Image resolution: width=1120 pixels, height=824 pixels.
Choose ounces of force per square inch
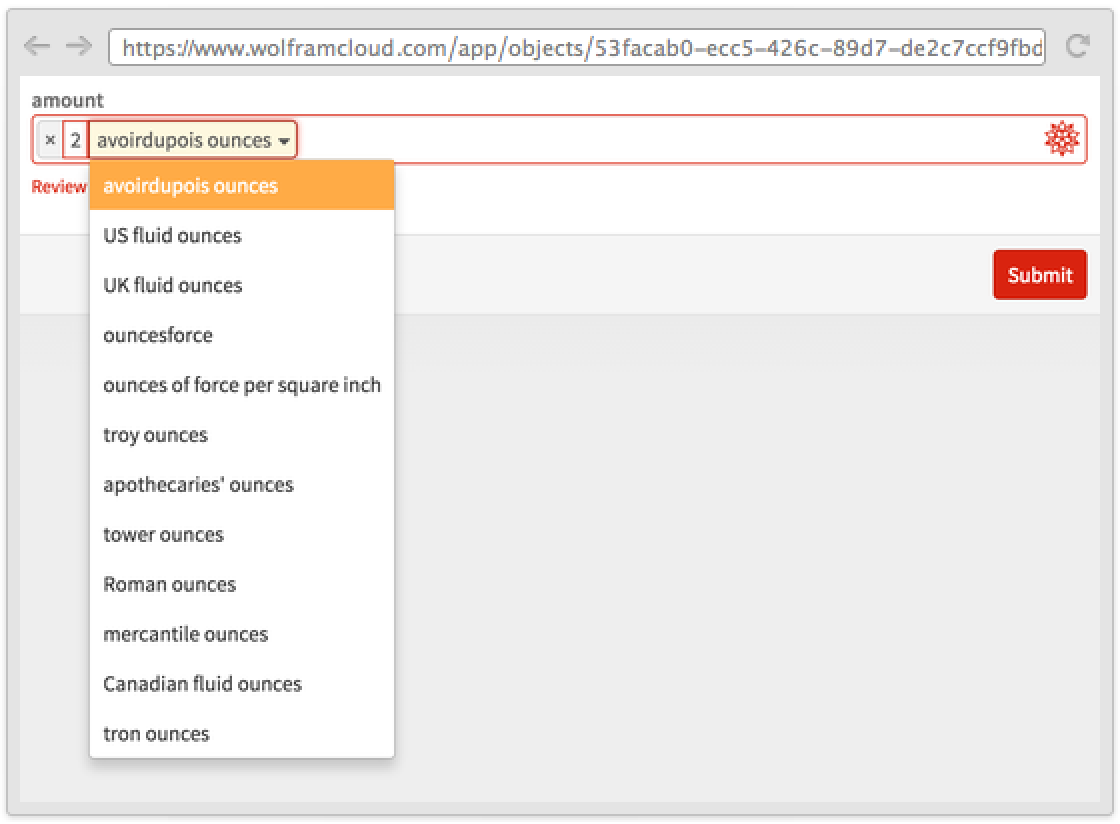point(241,385)
